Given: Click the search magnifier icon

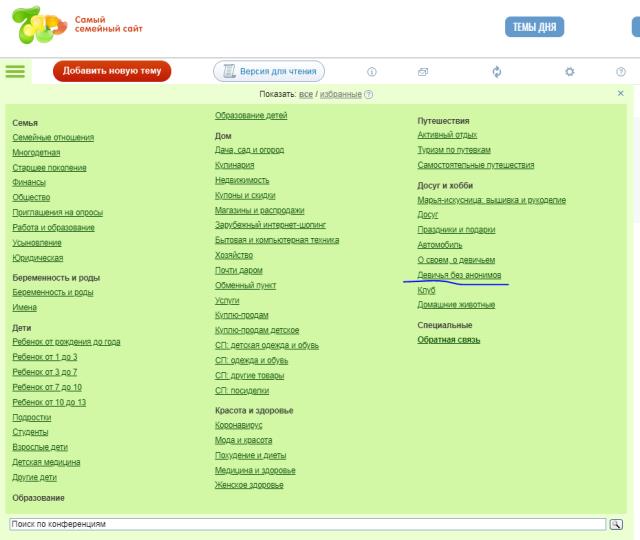Looking at the screenshot, I should click(x=616, y=524).
